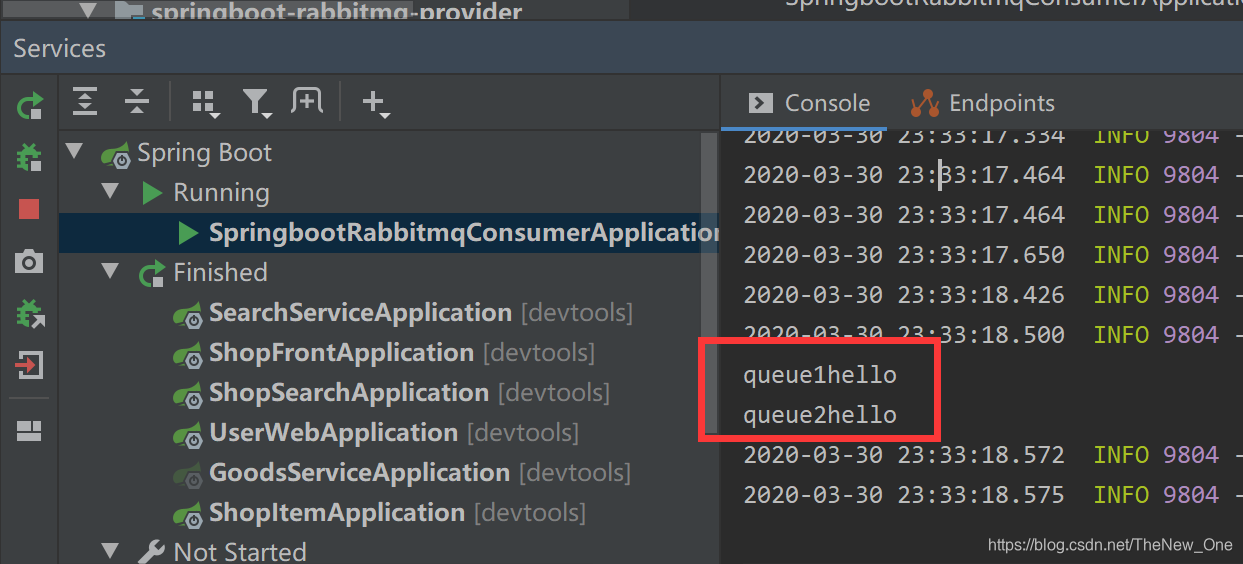
Task: Click the Exit application icon
Action: [29, 365]
